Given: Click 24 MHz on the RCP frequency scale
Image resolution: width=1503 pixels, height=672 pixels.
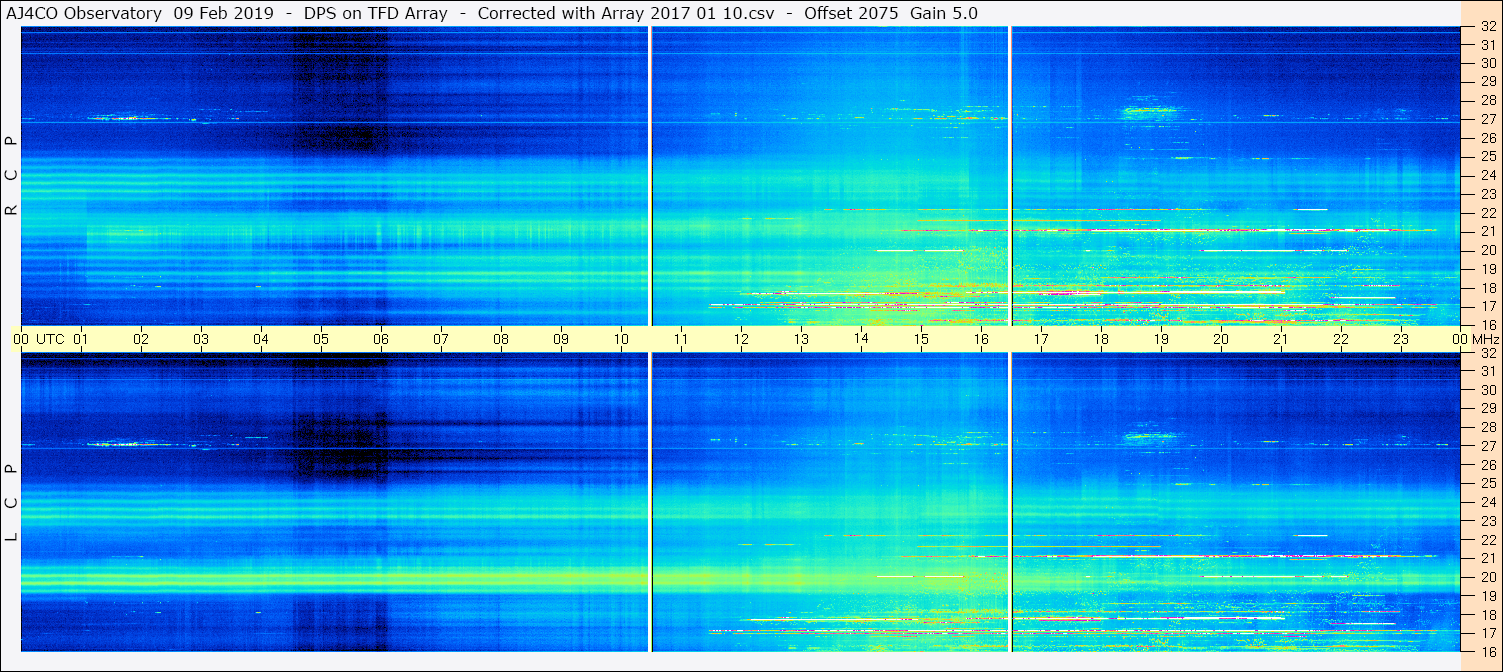Looking at the screenshot, I should tap(1487, 175).
